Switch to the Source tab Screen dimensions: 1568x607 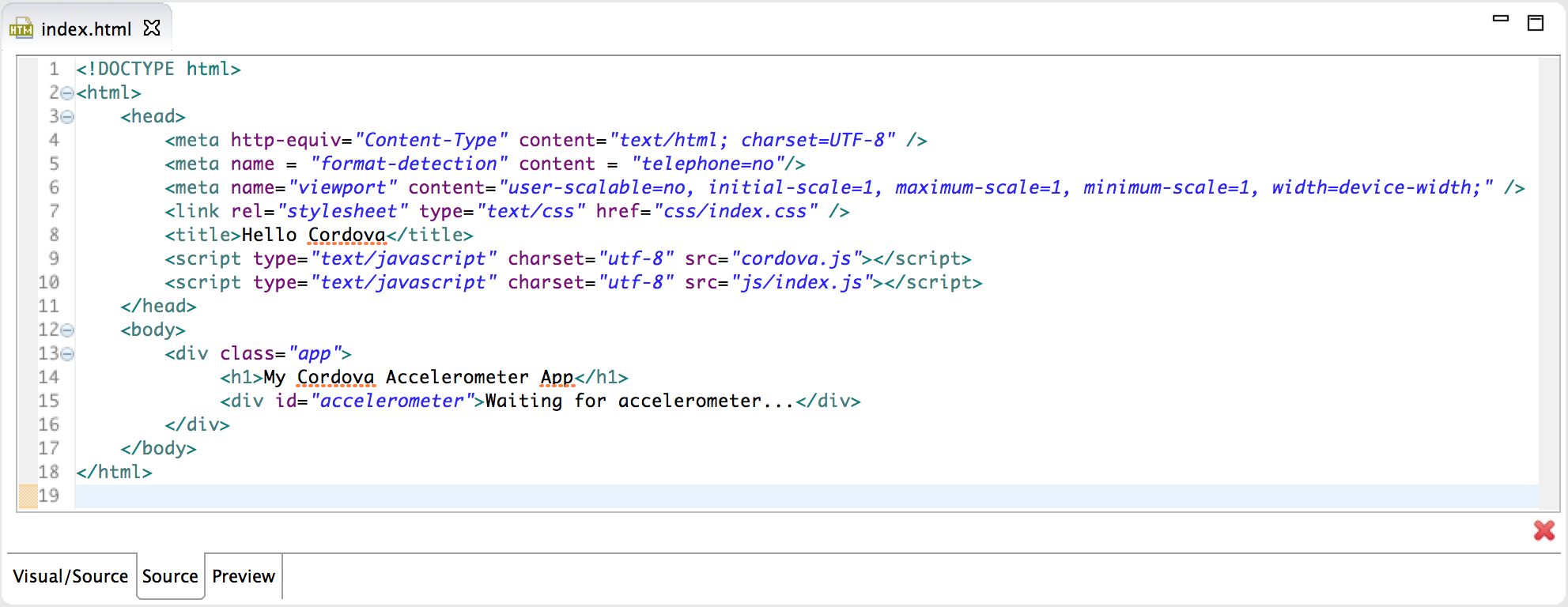coord(170,576)
